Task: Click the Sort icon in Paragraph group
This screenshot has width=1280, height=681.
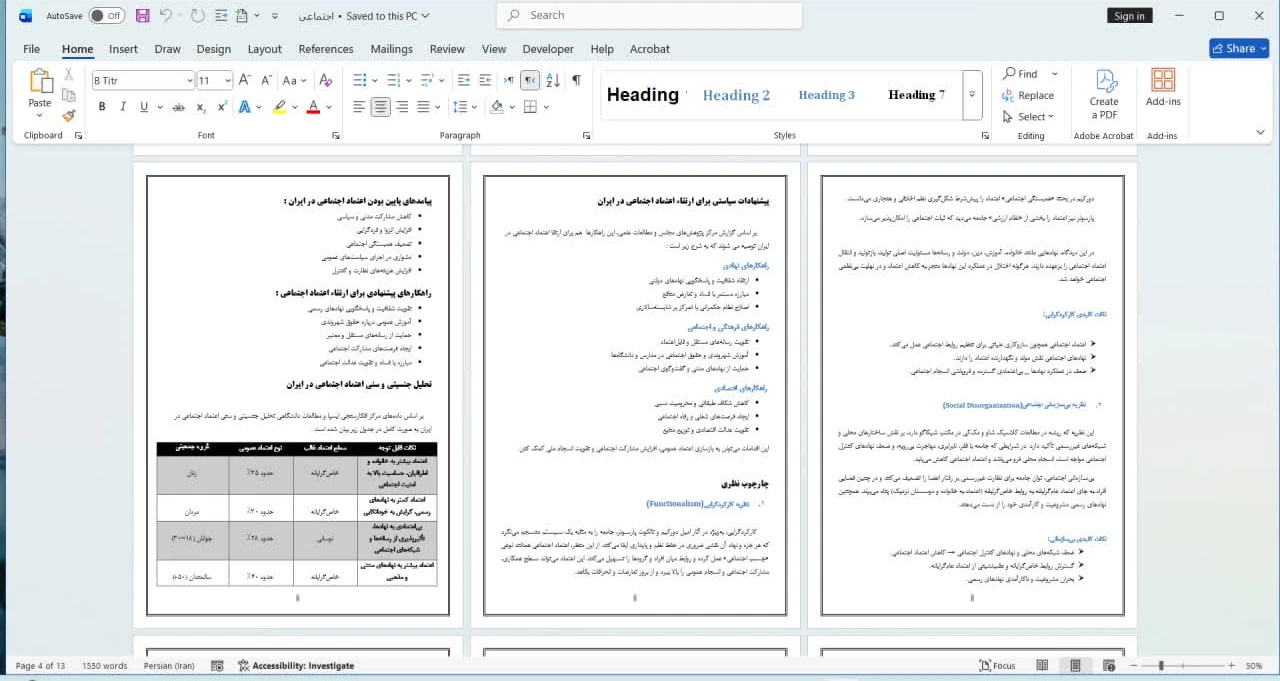Action: (552, 81)
